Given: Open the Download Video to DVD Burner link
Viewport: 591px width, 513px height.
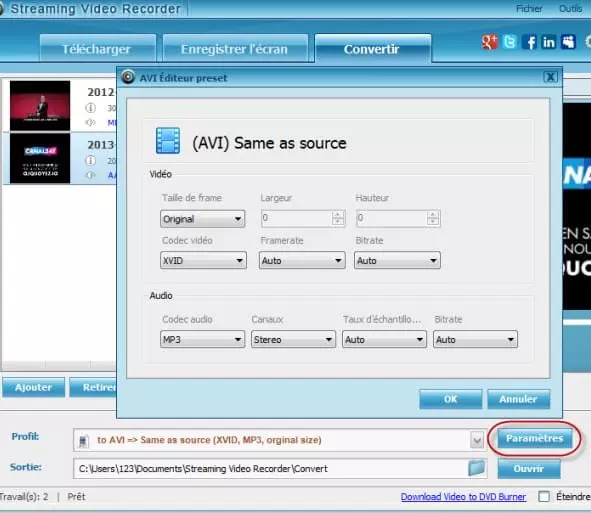Looking at the screenshot, I should pos(463,497).
